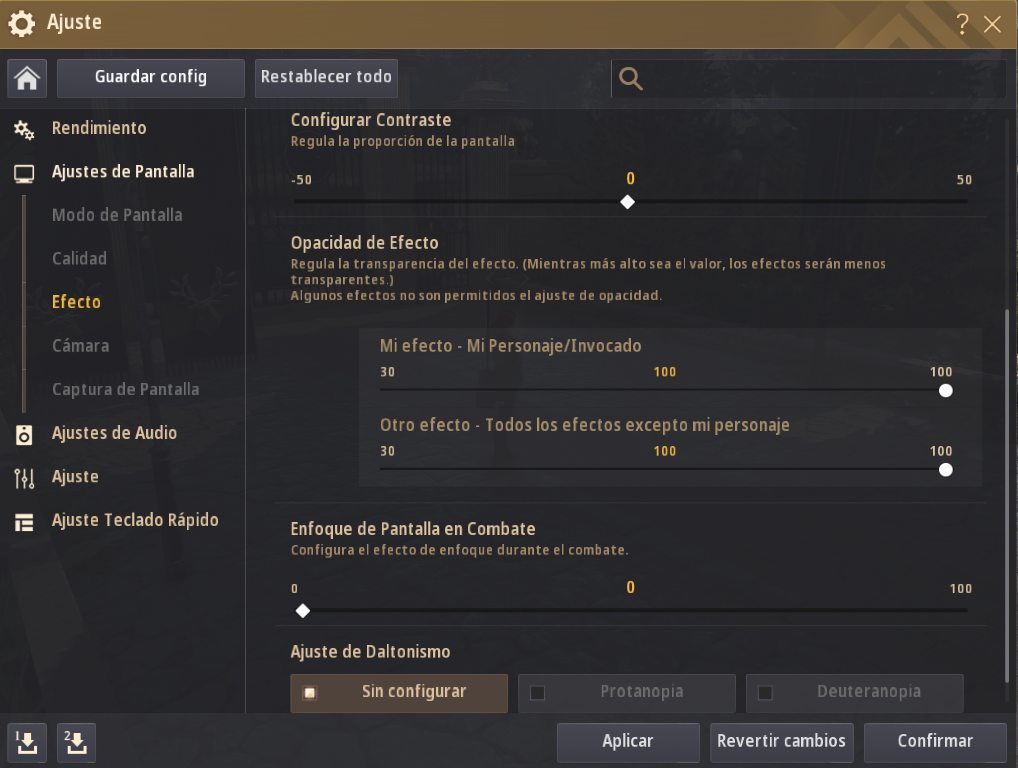Screen dimensions: 1018x768
Task: Open help with the question mark icon
Action: [x=962, y=23]
